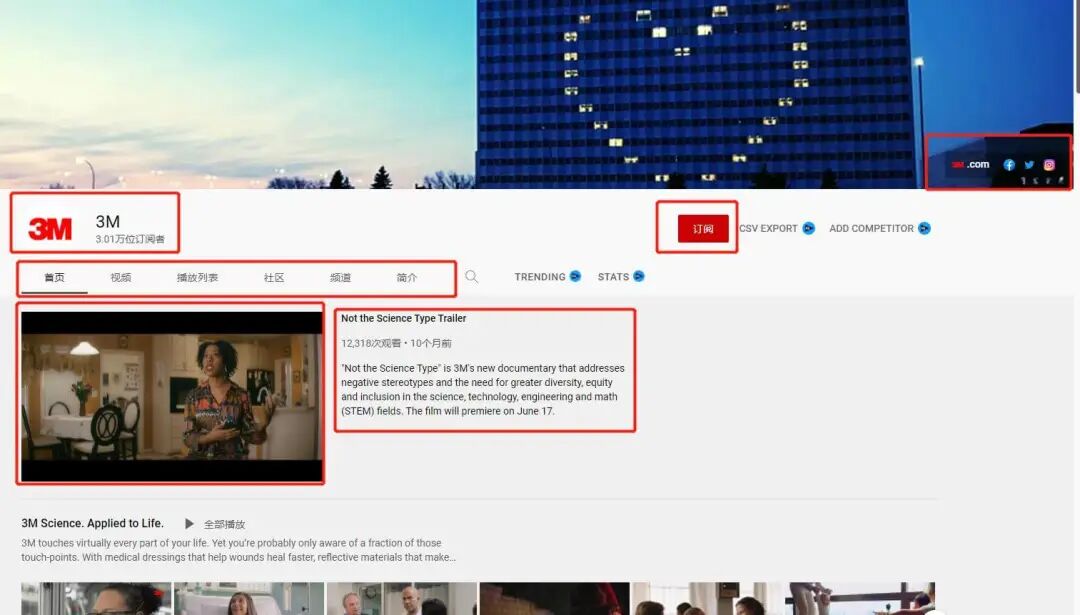Screen dimensions: 1080x615
Task: Switch to the 视频 videos tab
Action: pyautogui.click(x=121, y=278)
